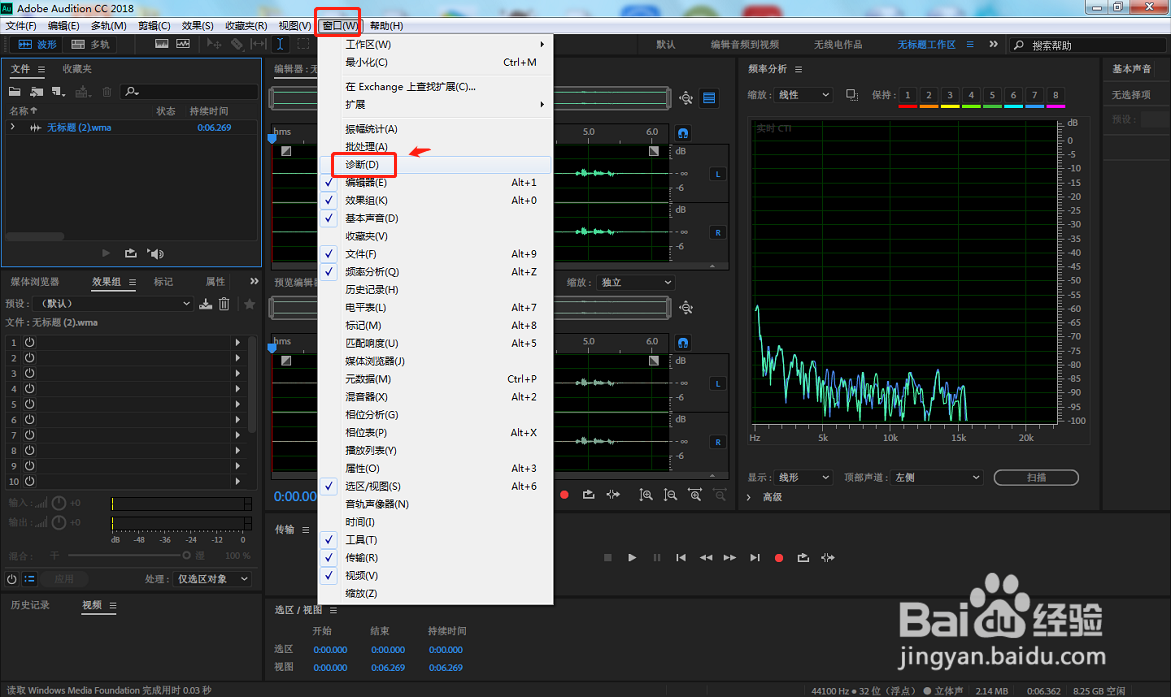Click the favorite star icon in effects rack
This screenshot has height=697, width=1171.
tap(249, 304)
